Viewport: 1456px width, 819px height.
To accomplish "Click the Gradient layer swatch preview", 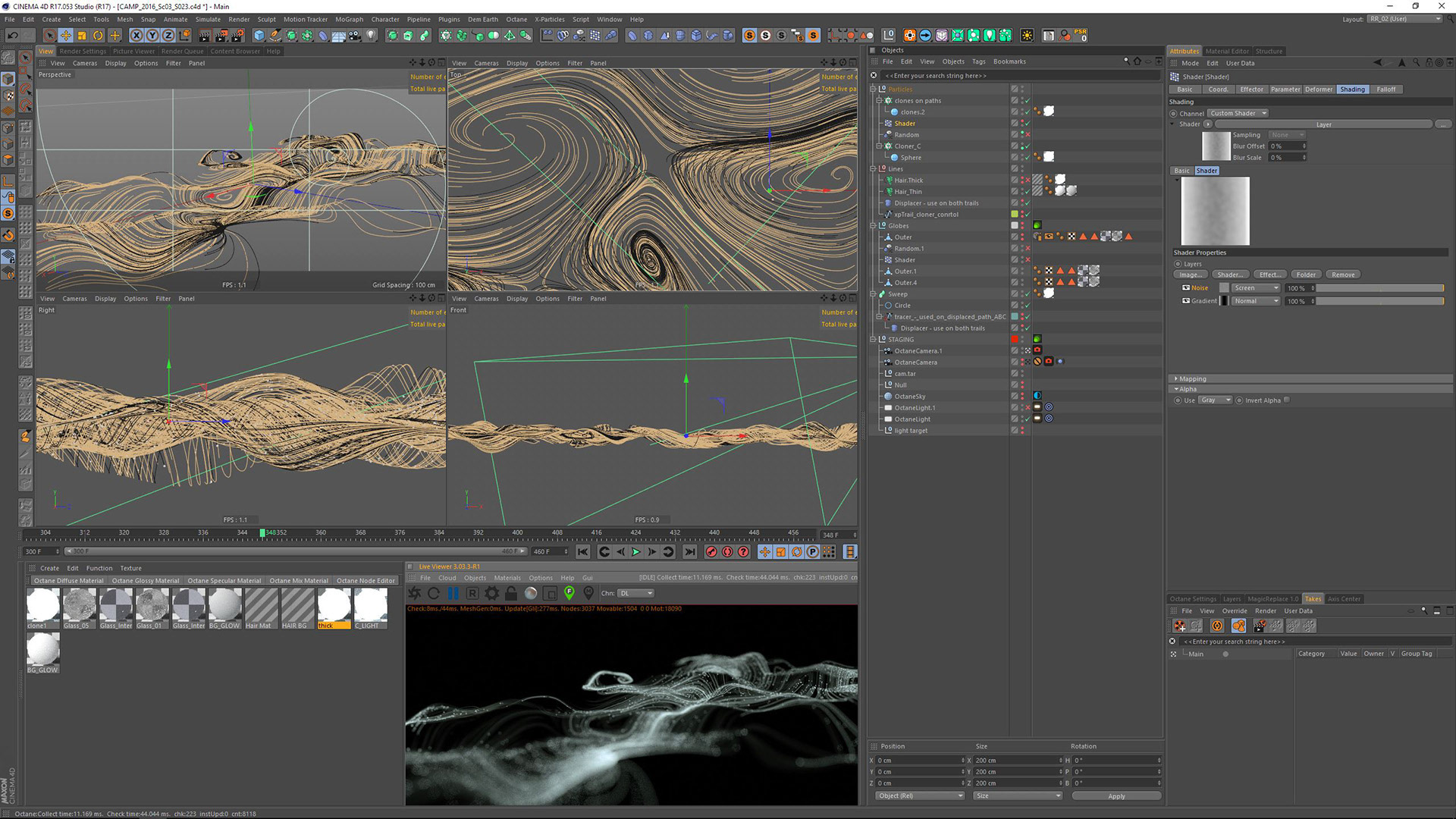I will (1224, 301).
